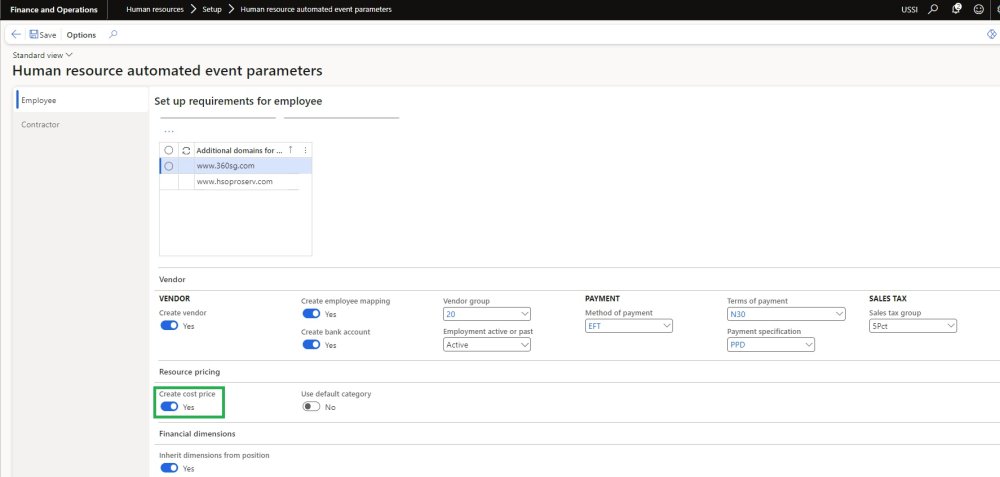Open the column options vertical dots
Viewport: 1000px width, 477px height.
coord(305,150)
